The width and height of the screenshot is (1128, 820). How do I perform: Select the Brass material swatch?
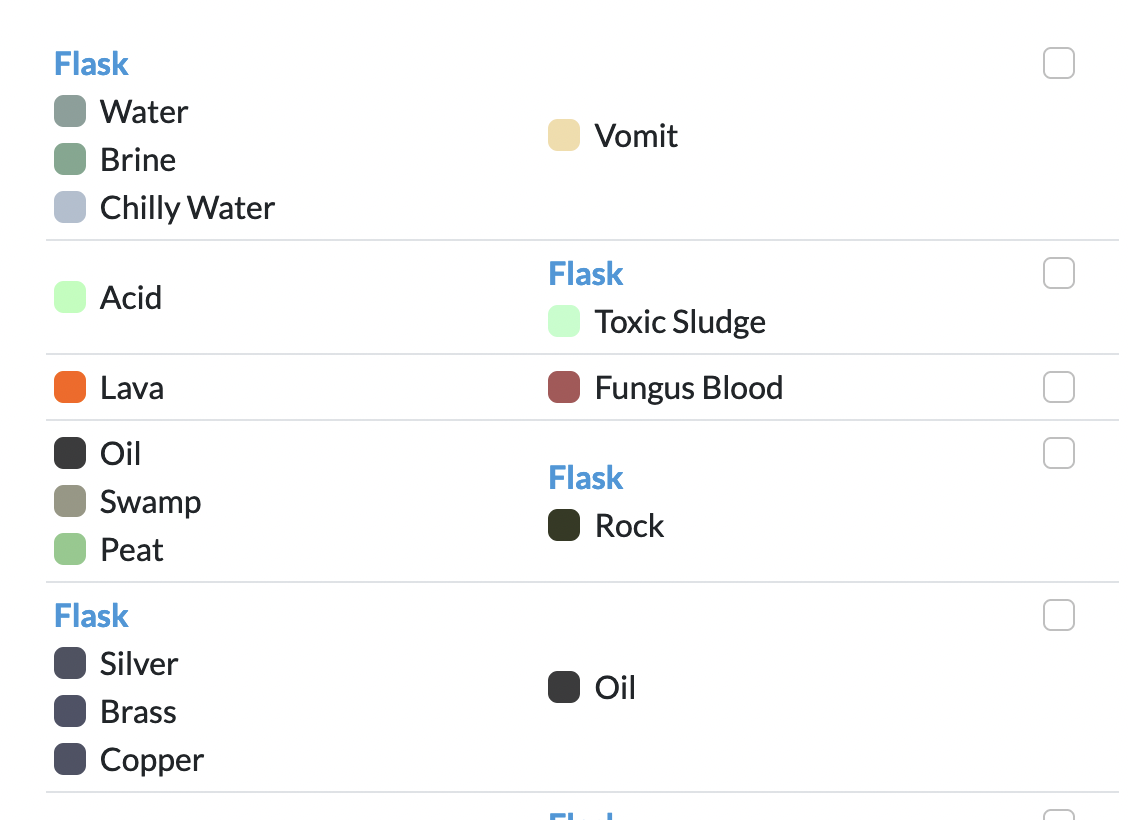[70, 711]
